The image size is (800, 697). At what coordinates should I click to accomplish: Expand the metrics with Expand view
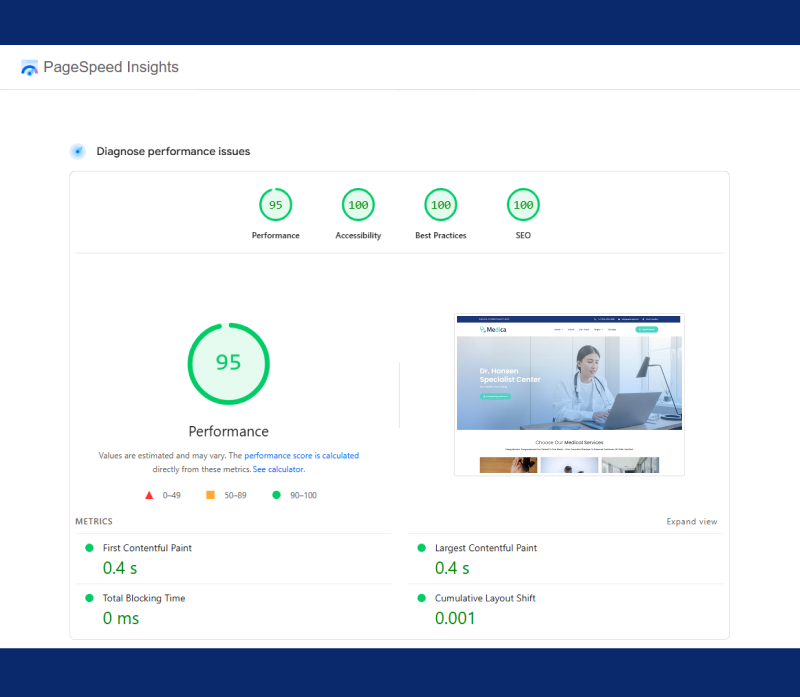point(692,522)
